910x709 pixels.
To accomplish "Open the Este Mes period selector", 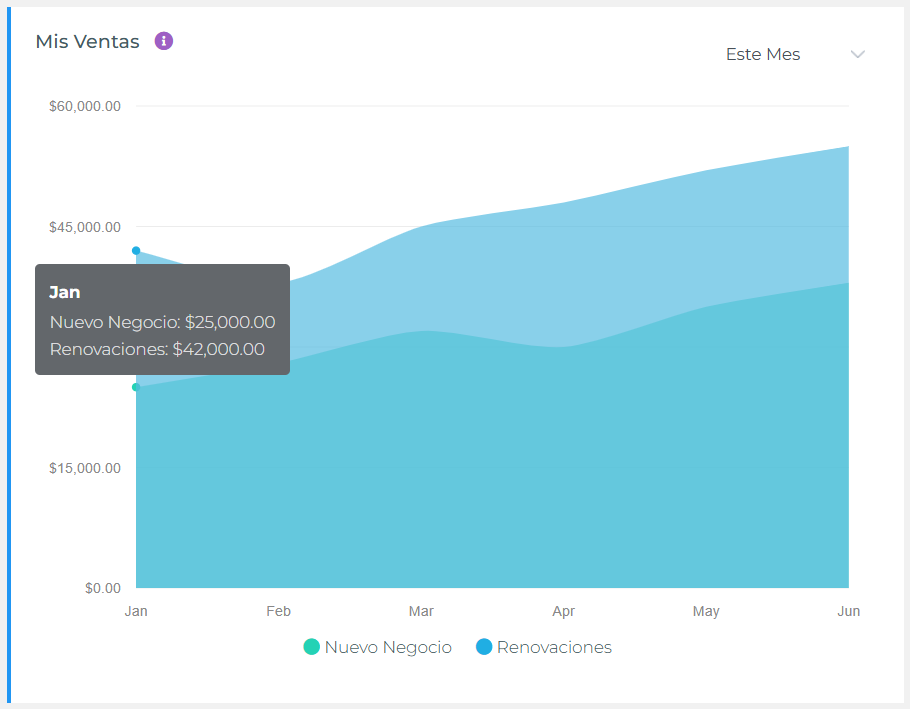I will (x=763, y=54).
